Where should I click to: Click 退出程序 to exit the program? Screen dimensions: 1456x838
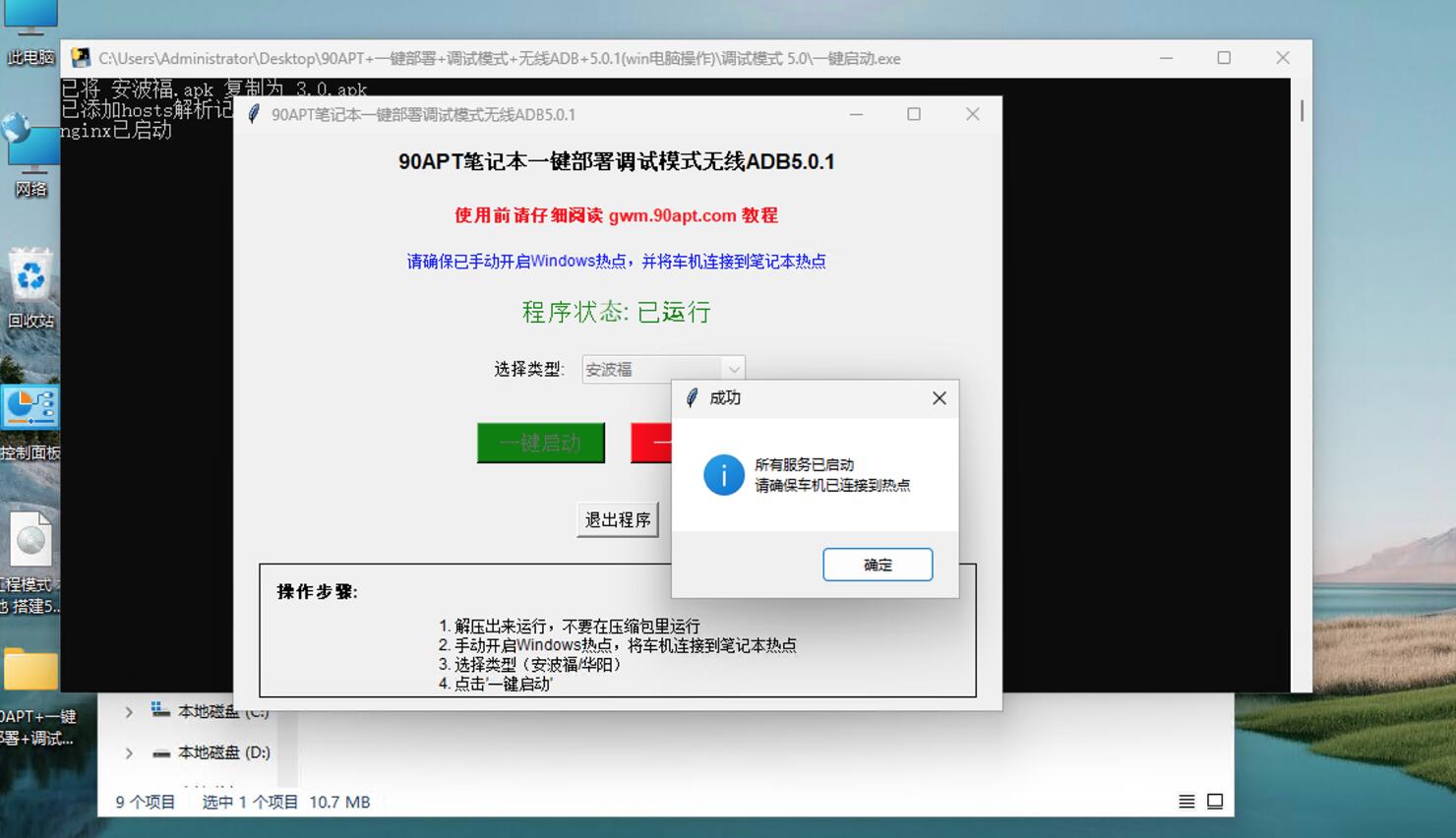617,519
